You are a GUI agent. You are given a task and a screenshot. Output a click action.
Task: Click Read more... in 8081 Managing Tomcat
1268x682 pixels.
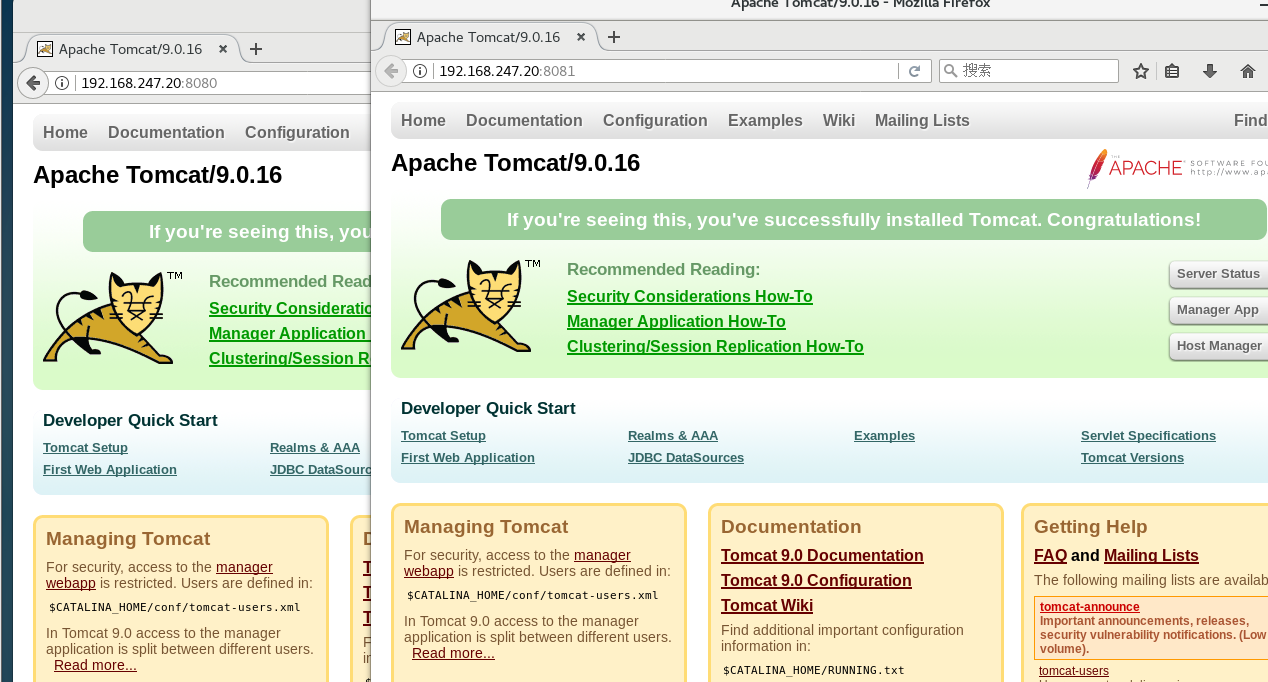(453, 653)
